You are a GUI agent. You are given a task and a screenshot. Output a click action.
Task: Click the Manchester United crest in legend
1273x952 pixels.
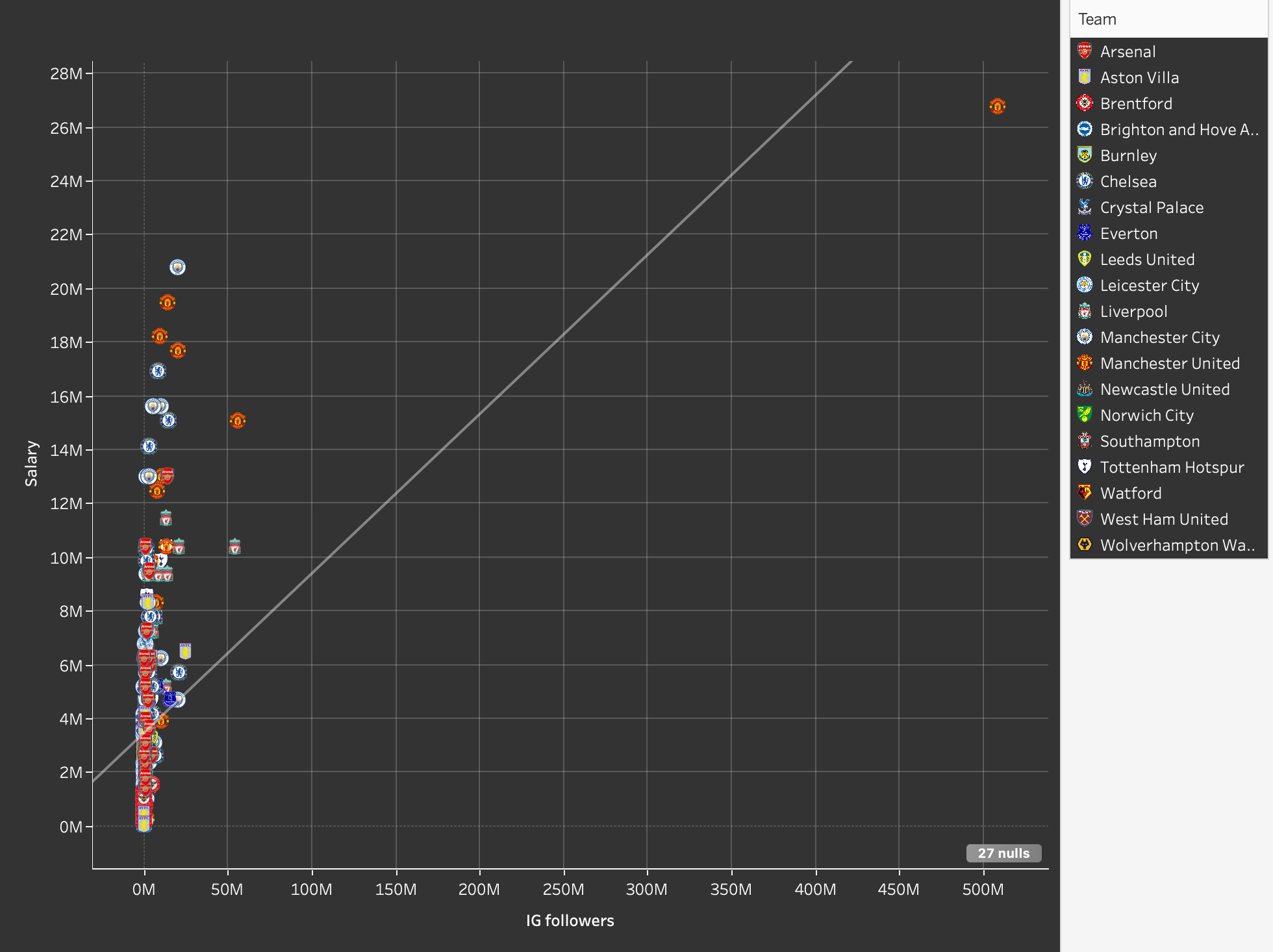point(1085,363)
